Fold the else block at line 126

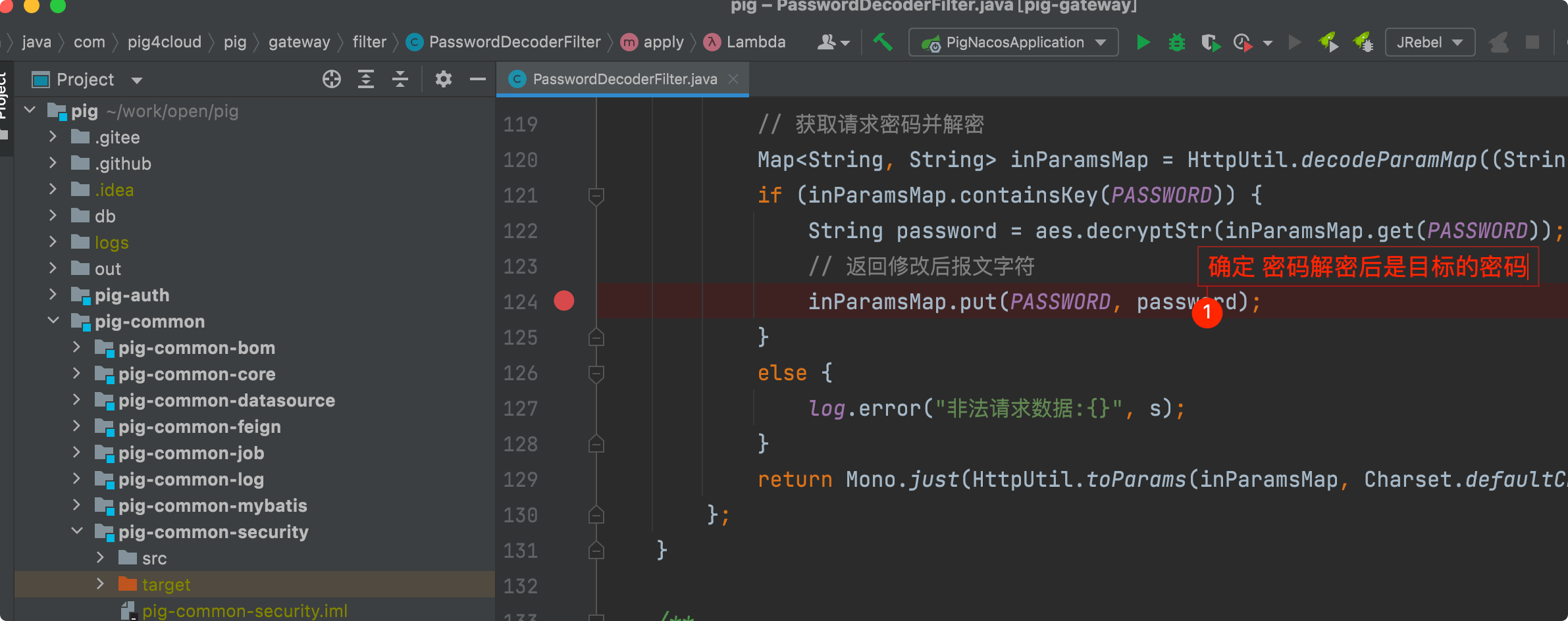click(x=596, y=374)
